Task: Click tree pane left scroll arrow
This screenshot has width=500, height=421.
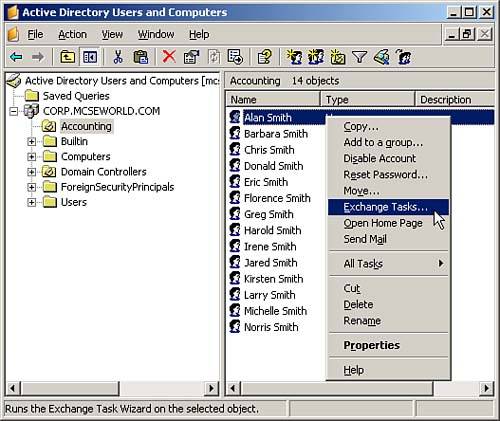Action: pyautogui.click(x=13, y=388)
